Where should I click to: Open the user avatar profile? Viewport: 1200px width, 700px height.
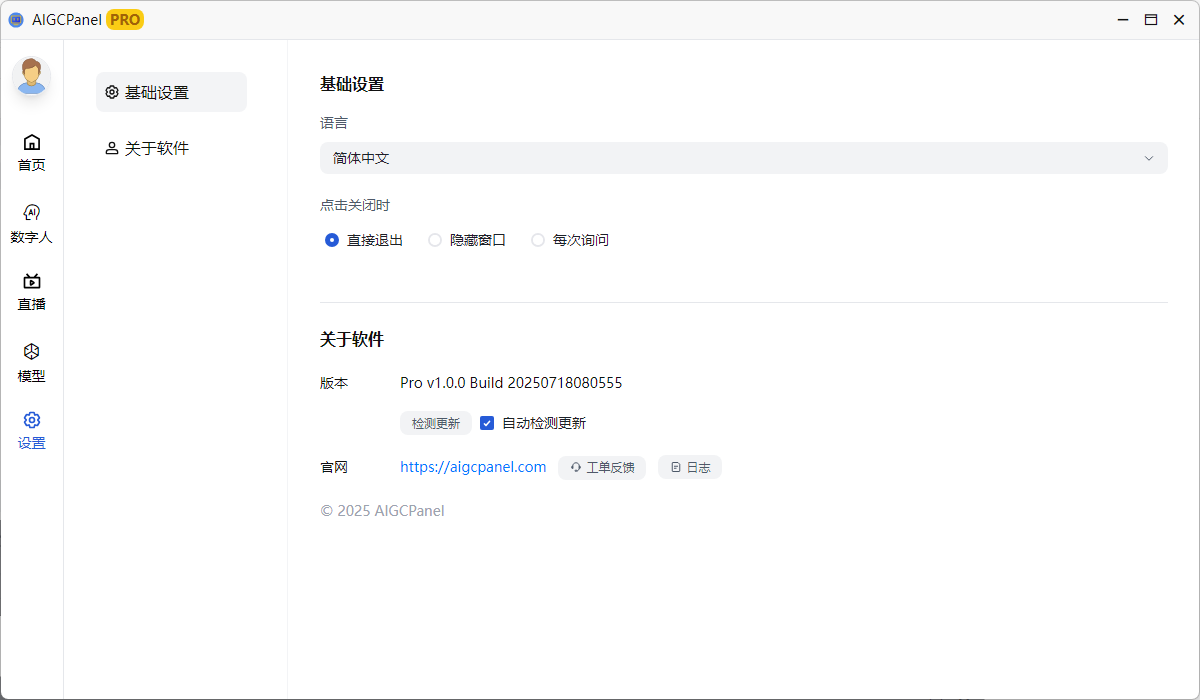pos(31,77)
